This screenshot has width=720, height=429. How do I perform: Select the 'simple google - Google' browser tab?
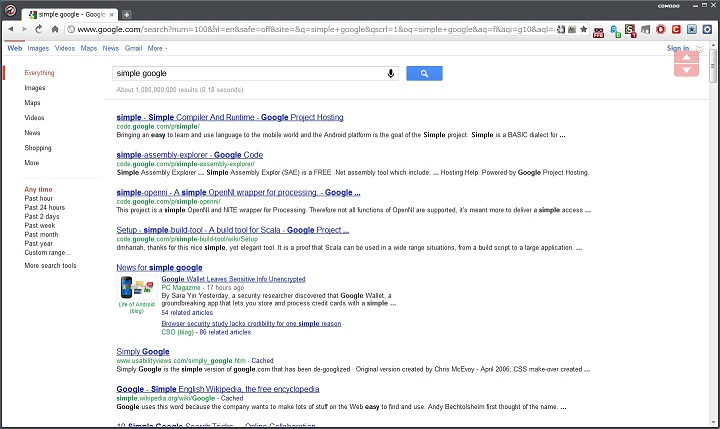pos(71,15)
